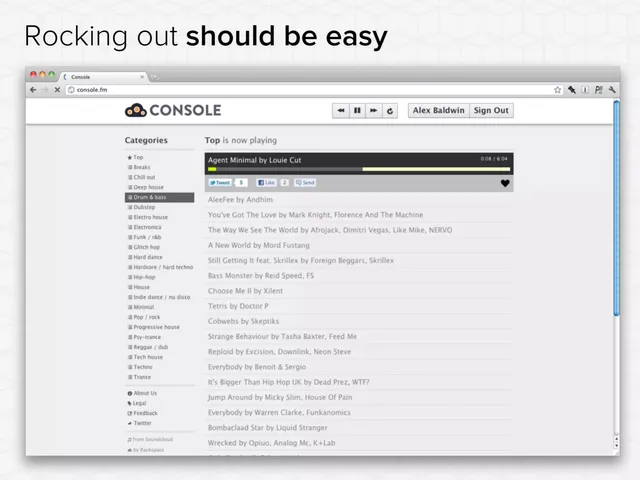
Task: Click the previous track button
Action: click(341, 111)
